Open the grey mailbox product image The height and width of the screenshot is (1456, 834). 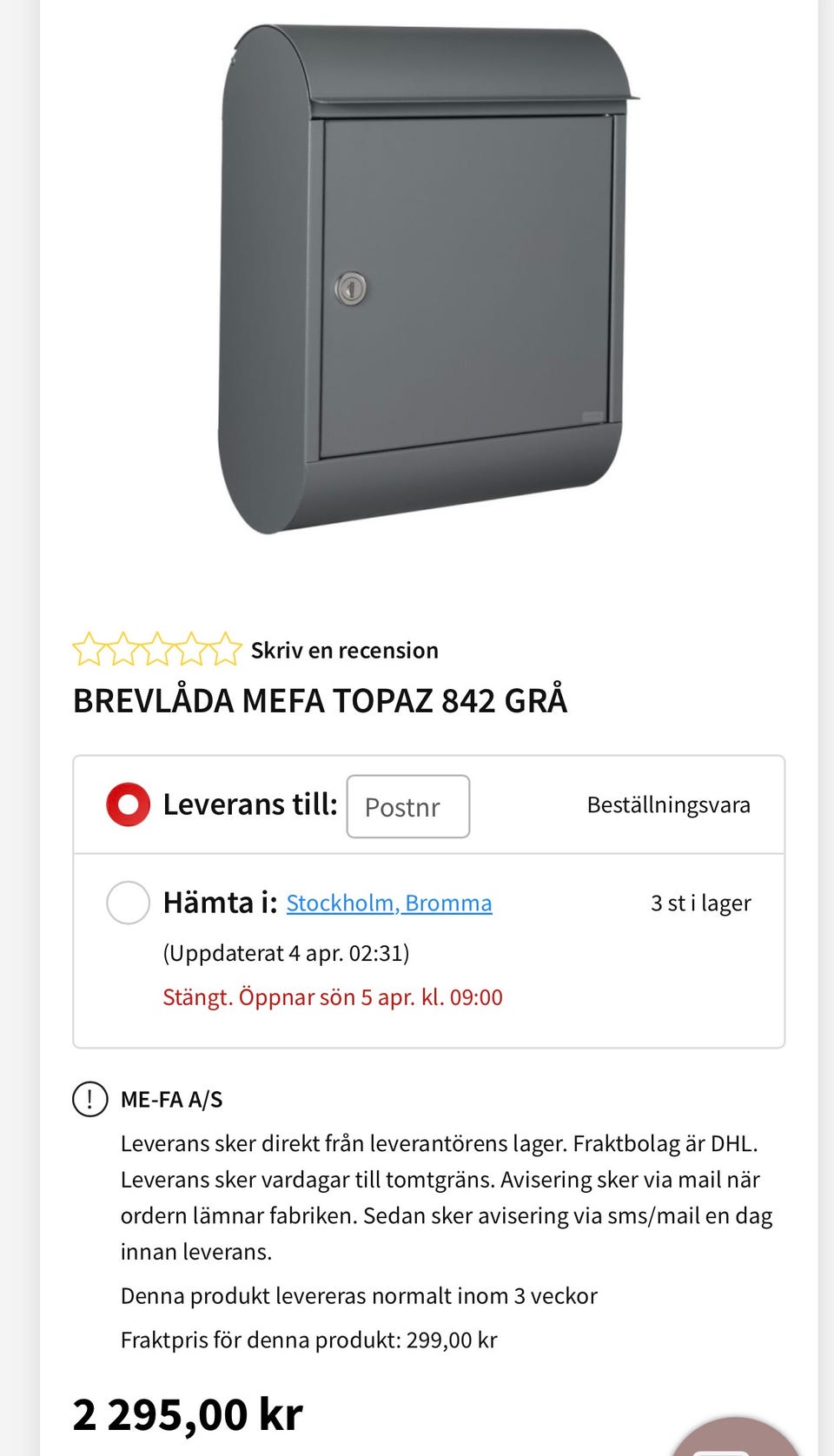[x=426, y=278]
